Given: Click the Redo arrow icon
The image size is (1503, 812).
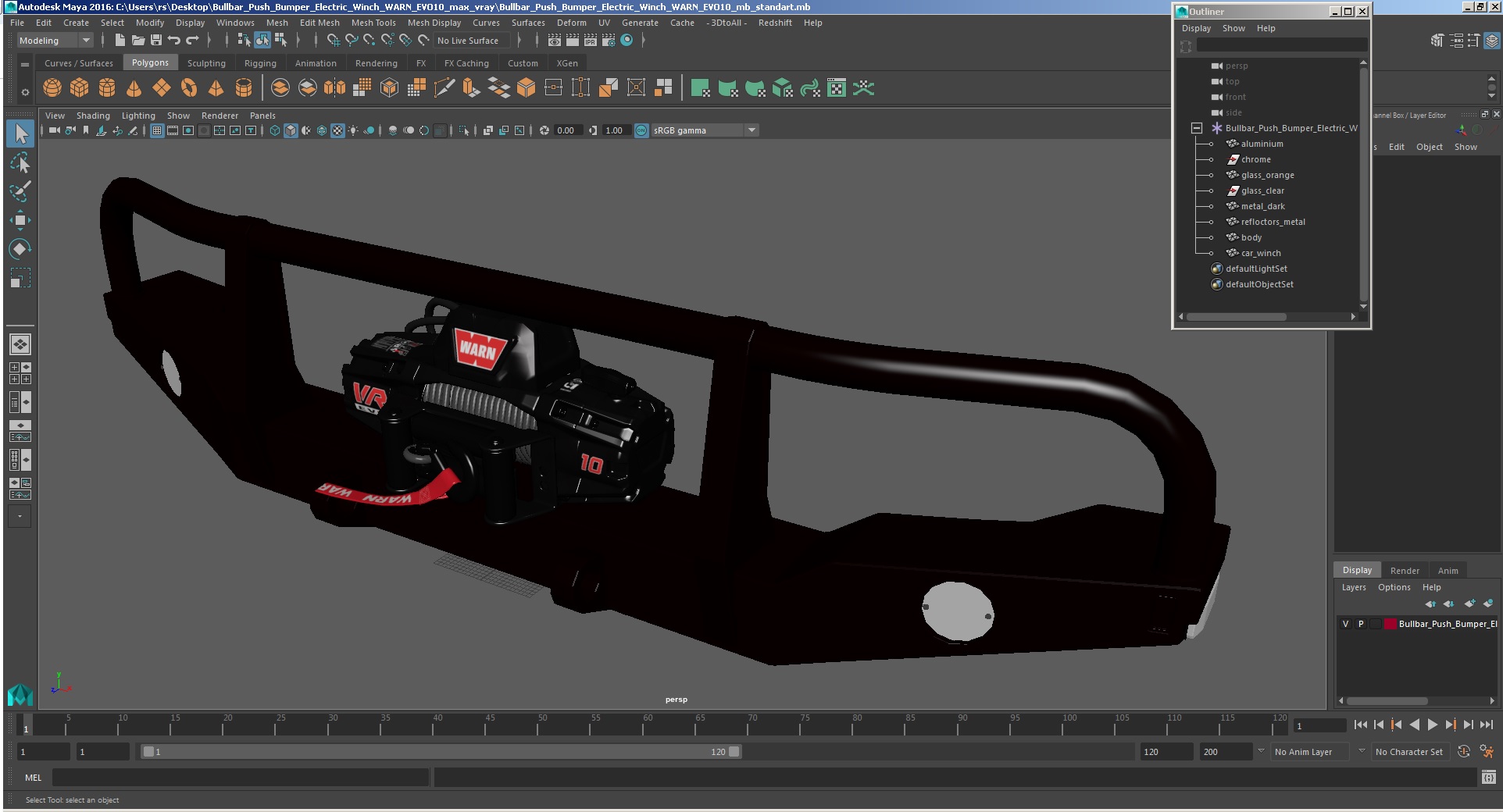Looking at the screenshot, I should point(192,41).
